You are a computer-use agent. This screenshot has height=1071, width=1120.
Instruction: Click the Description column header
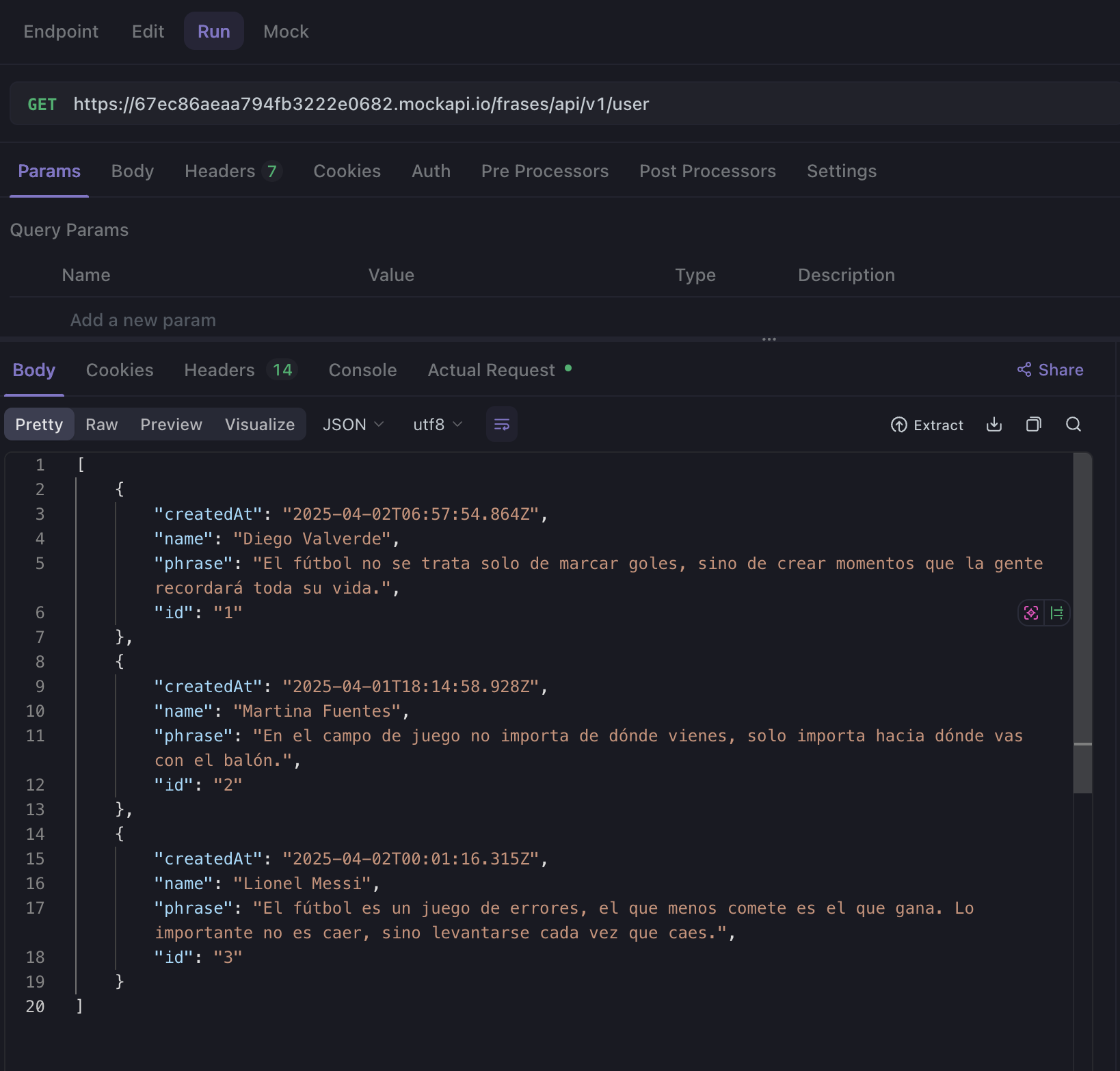point(846,275)
